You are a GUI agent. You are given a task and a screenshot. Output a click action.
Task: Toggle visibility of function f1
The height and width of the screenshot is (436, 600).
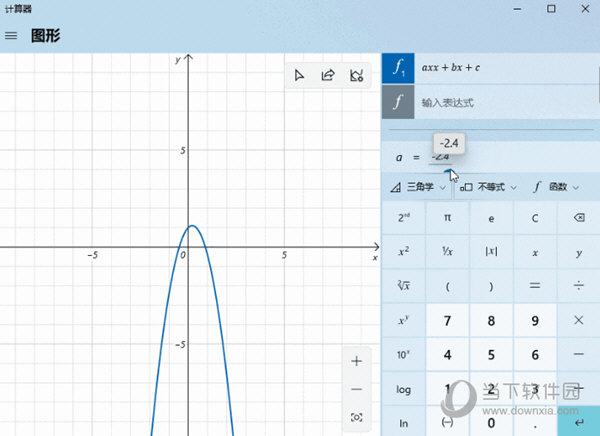tap(398, 68)
